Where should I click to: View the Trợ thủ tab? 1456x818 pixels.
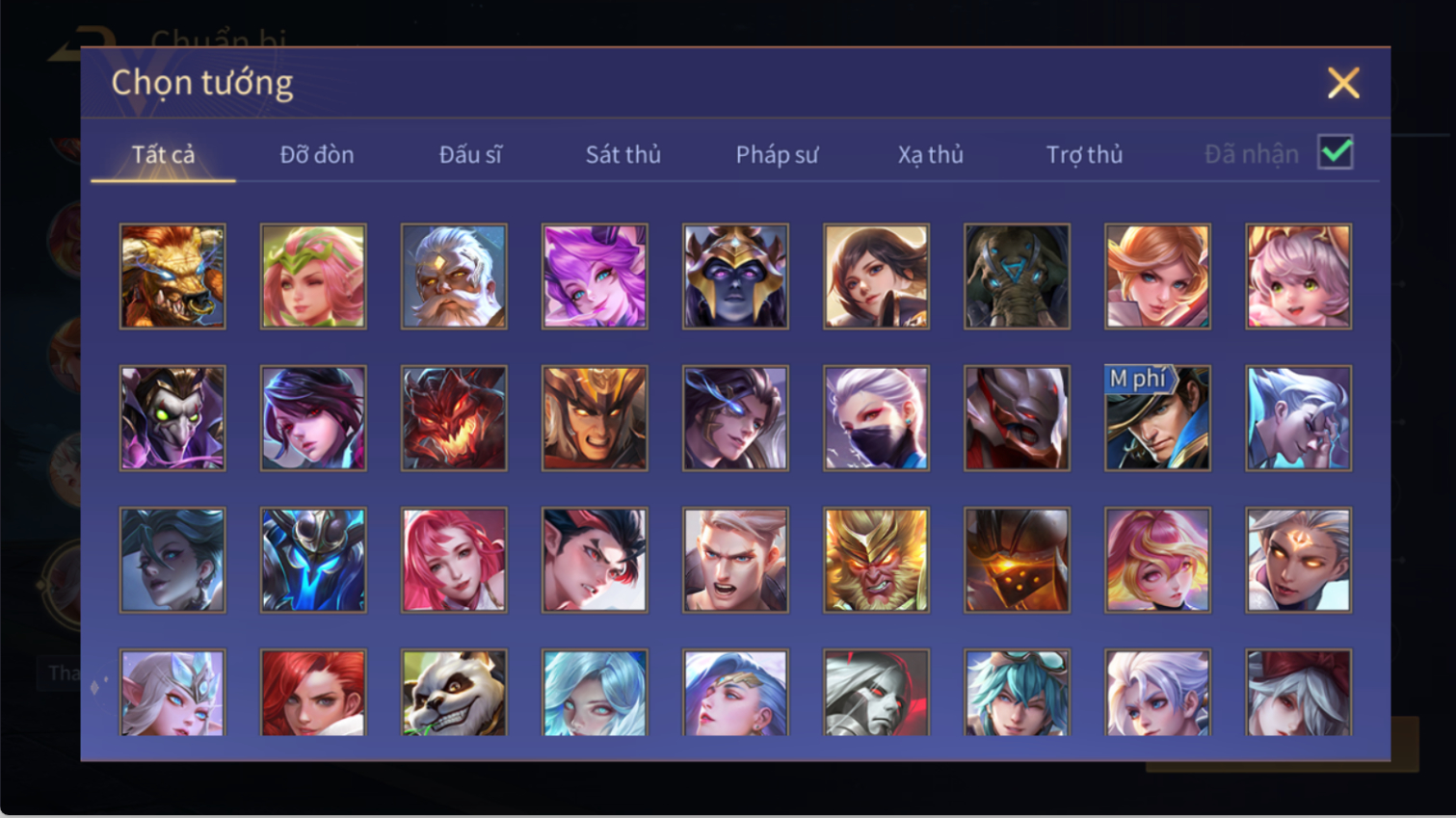(1084, 154)
